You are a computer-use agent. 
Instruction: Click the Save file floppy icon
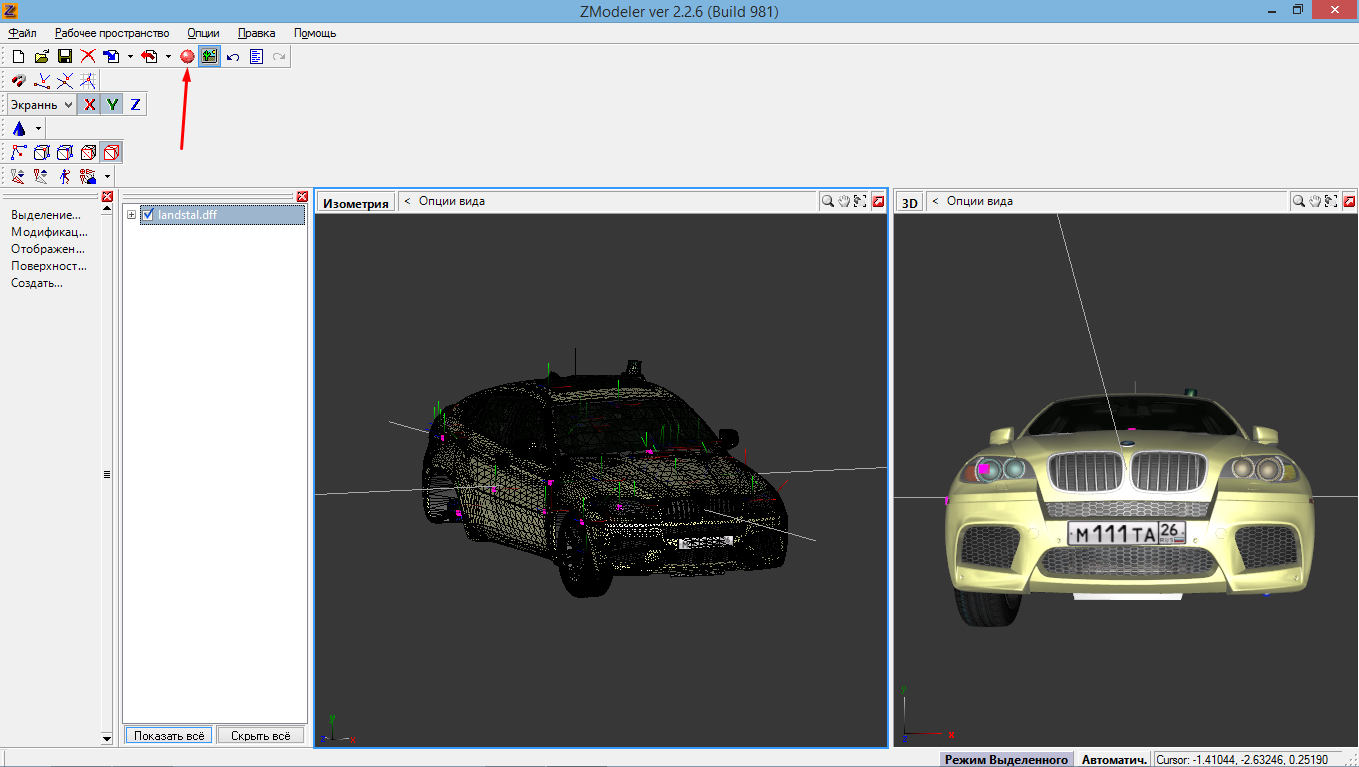[x=65, y=57]
